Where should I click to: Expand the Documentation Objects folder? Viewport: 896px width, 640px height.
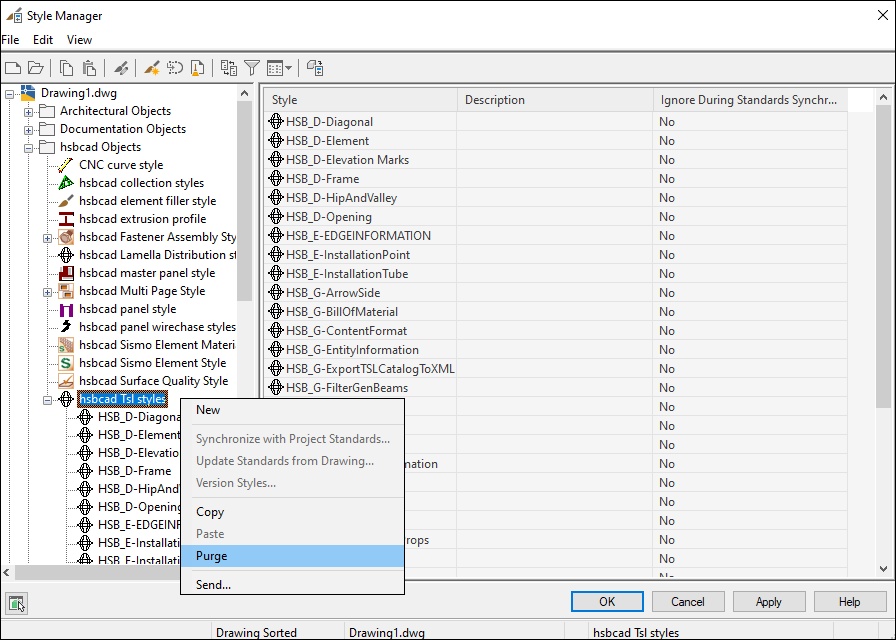tap(28, 130)
